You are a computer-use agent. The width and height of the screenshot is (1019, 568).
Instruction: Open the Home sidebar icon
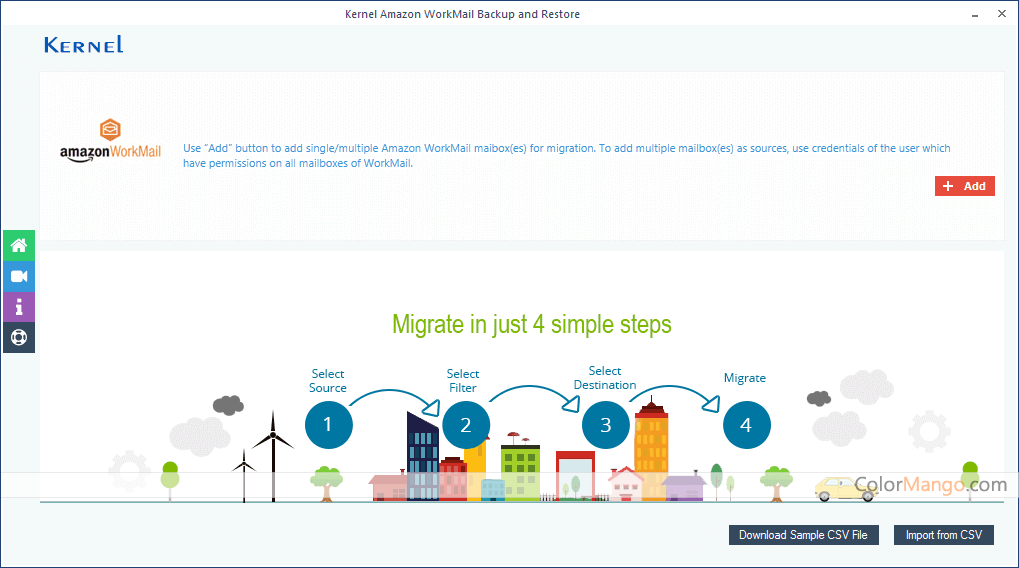point(18,245)
